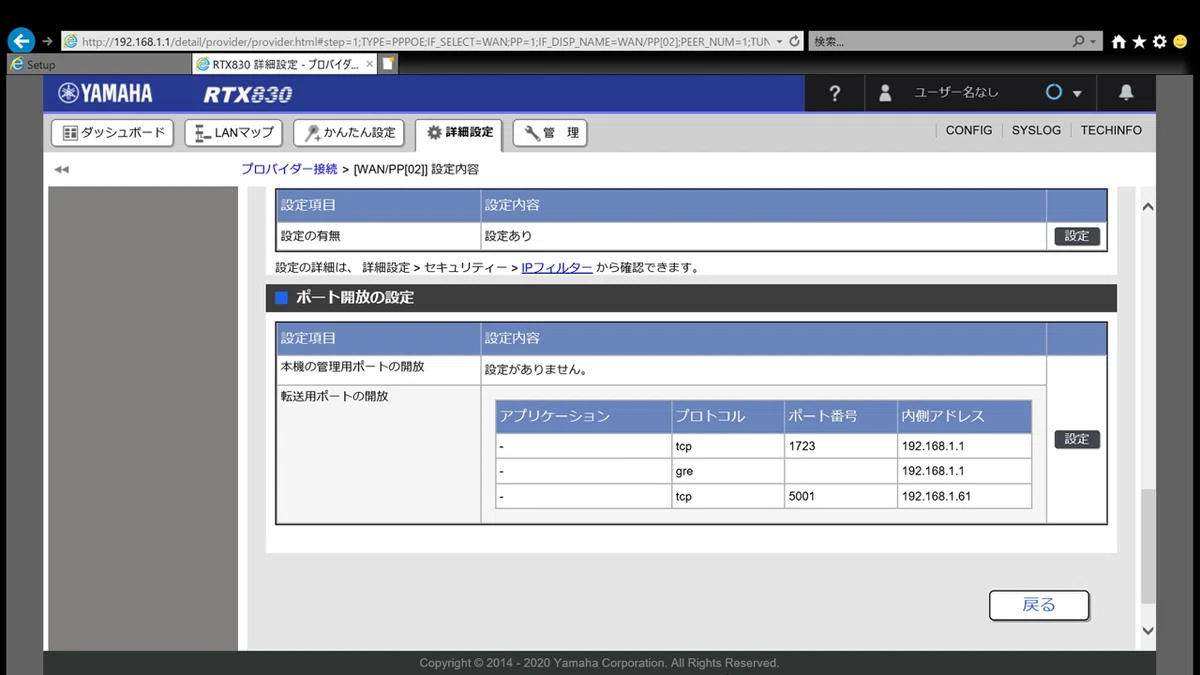The width and height of the screenshot is (1200, 675).
Task: Open browser settings gear icon
Action: point(1160,42)
